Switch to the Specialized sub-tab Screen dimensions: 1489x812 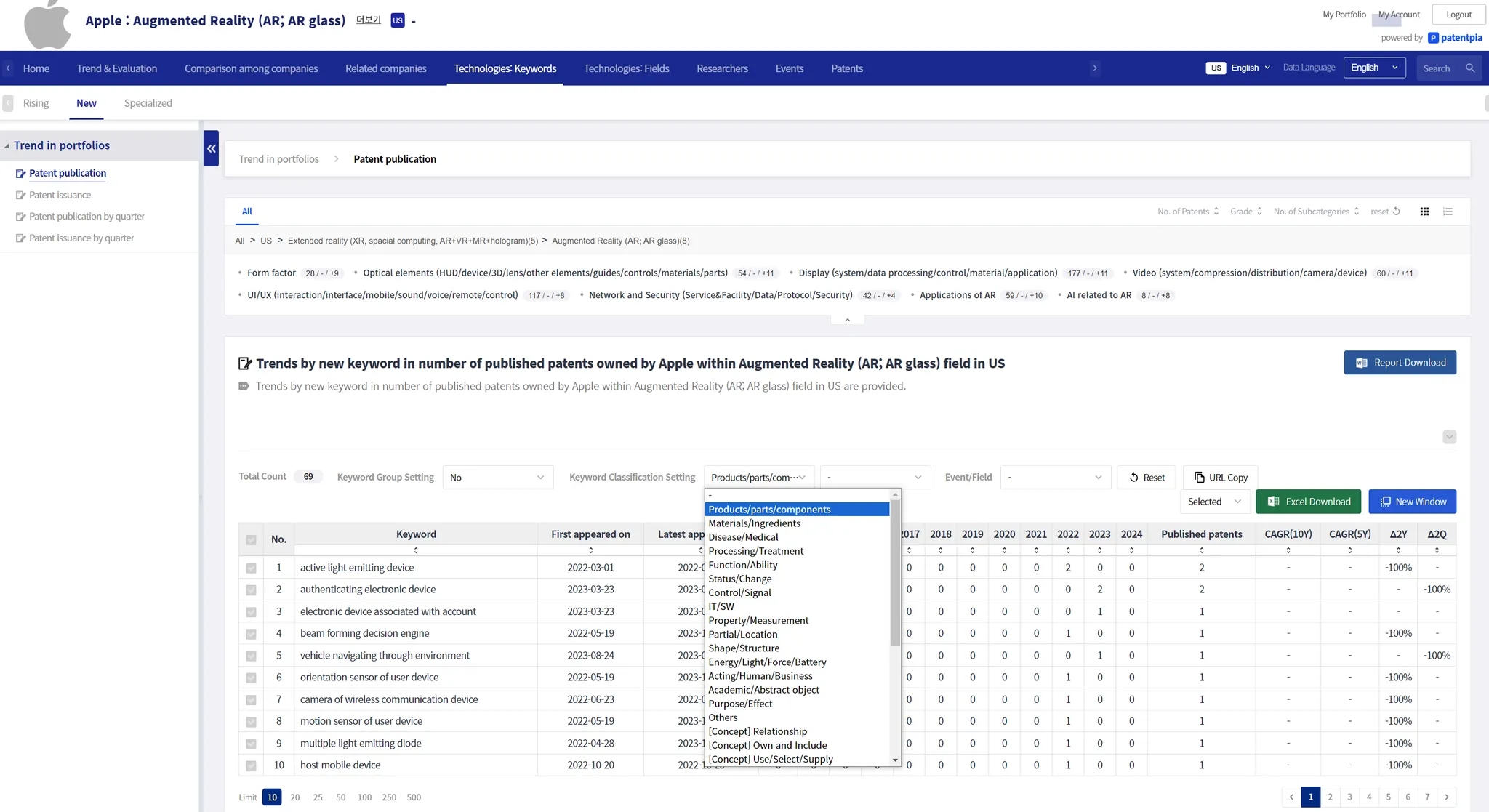pyautogui.click(x=148, y=103)
